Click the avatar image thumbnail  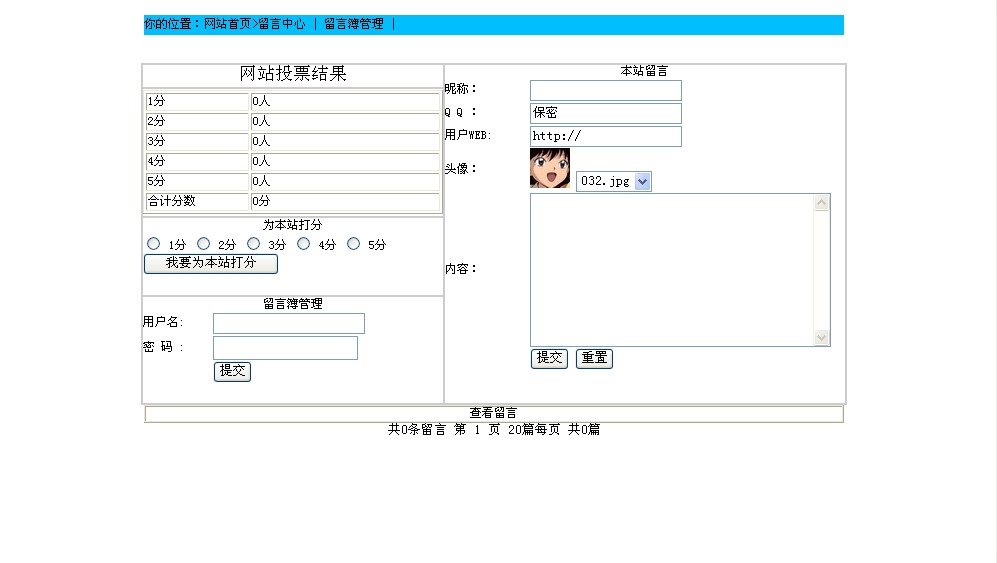pyautogui.click(x=549, y=168)
